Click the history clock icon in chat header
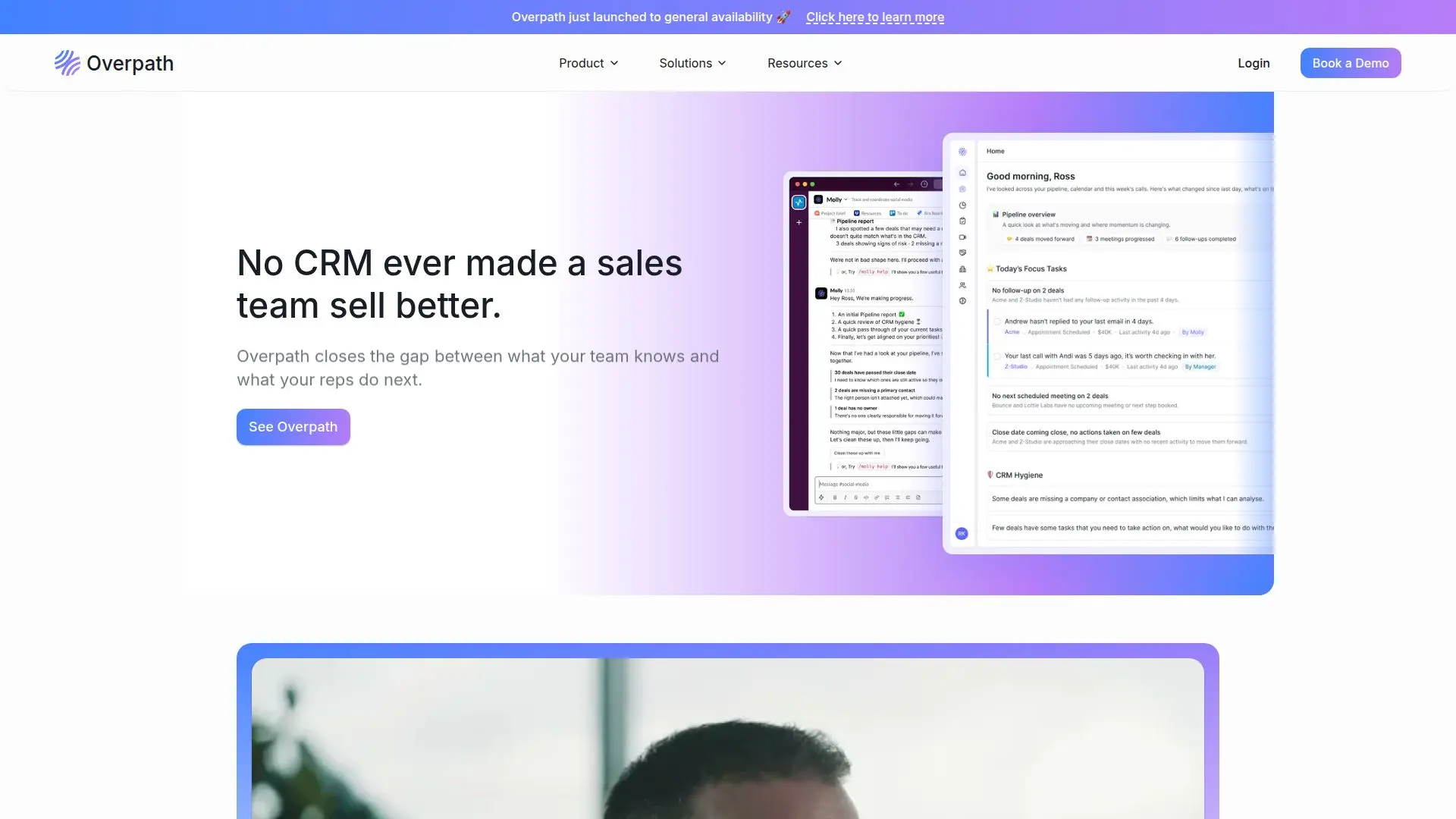 [924, 184]
